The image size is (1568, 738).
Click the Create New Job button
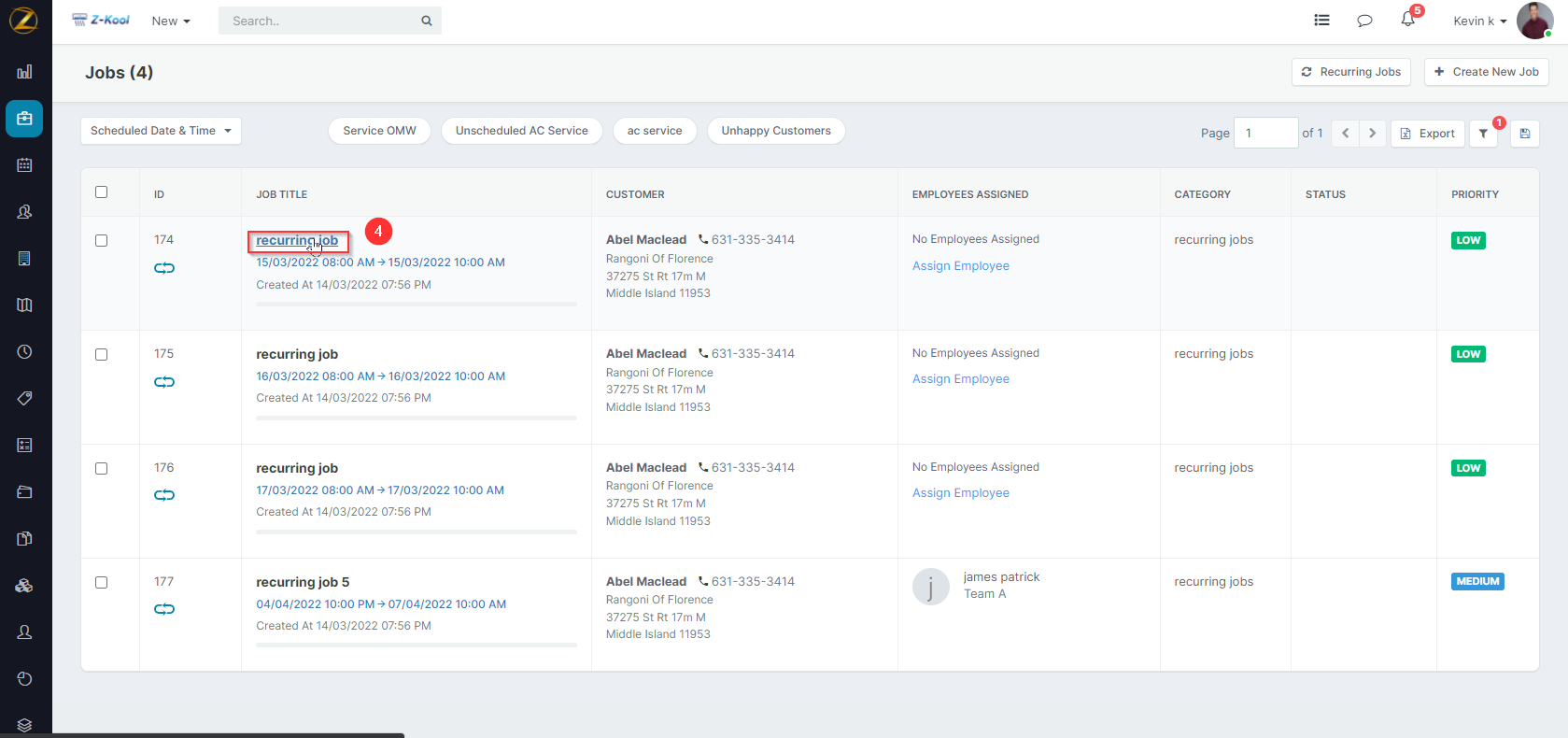pyautogui.click(x=1486, y=72)
